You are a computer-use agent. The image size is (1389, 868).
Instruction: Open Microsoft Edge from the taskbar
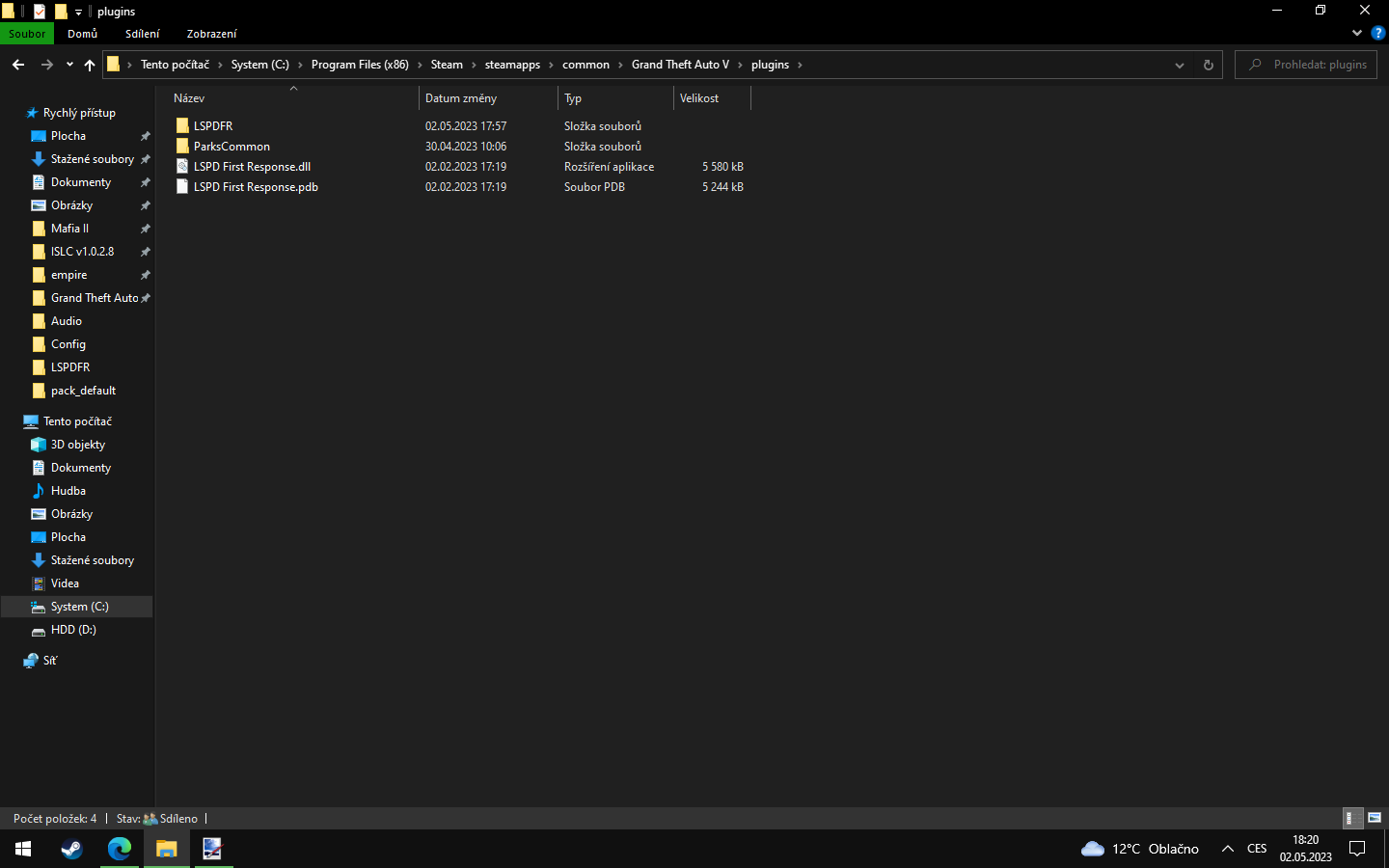120,849
